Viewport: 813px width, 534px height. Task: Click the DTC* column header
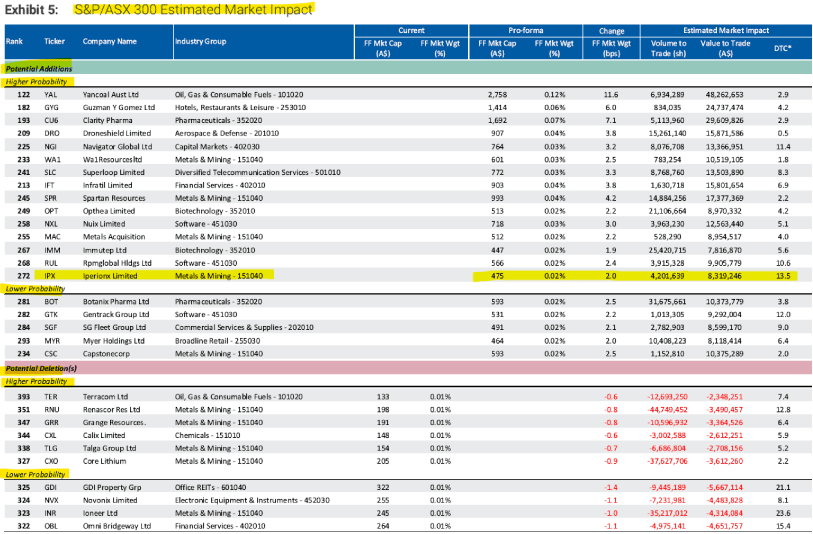pos(783,49)
